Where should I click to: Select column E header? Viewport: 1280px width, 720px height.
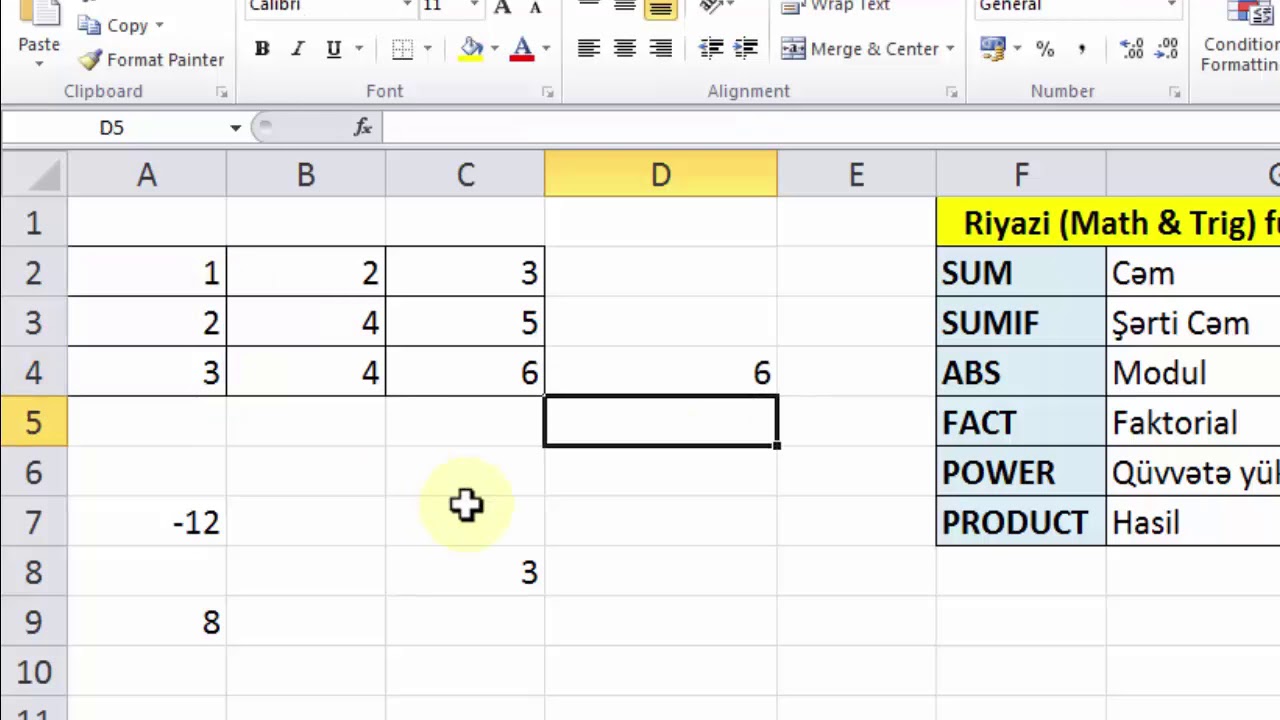857,175
